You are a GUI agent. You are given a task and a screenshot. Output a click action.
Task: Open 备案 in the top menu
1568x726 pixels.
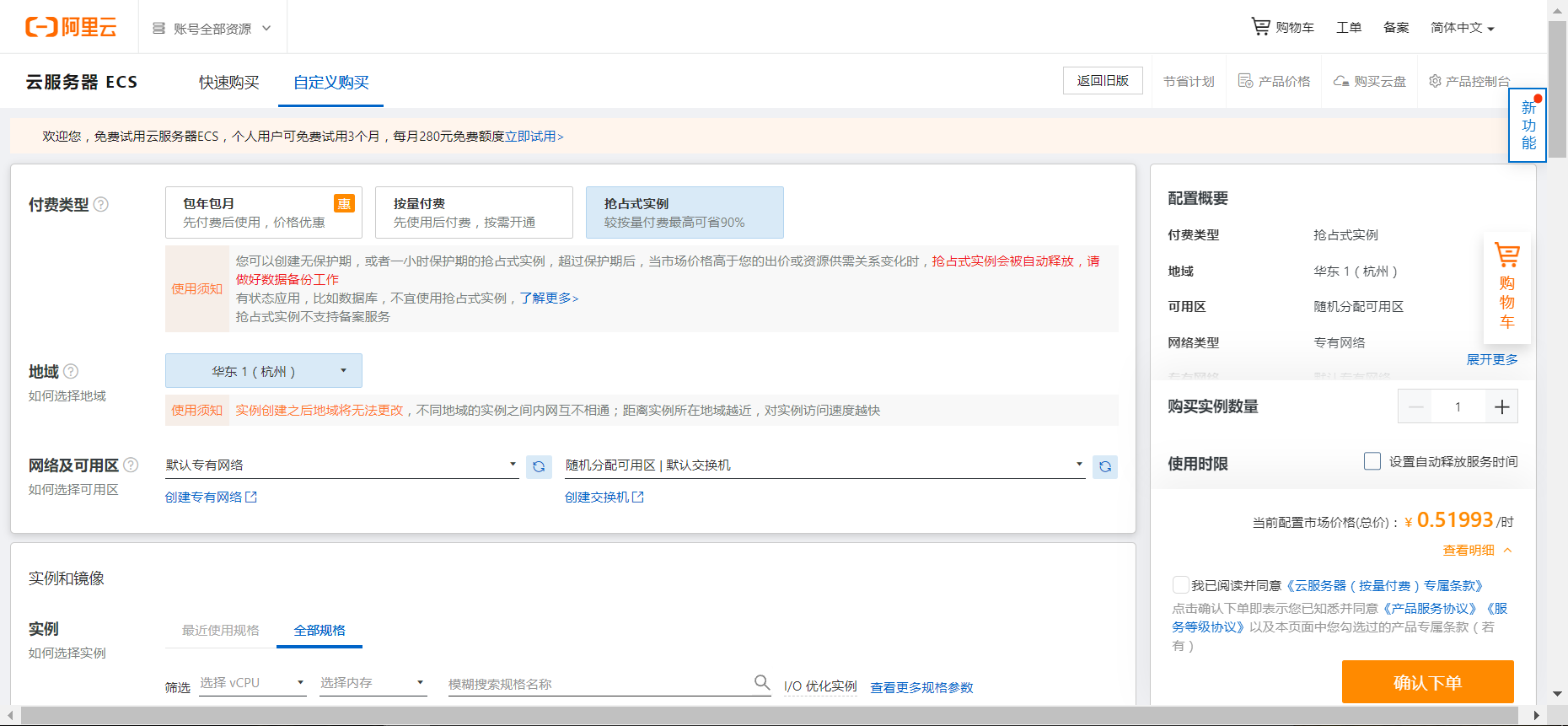[x=1396, y=28]
